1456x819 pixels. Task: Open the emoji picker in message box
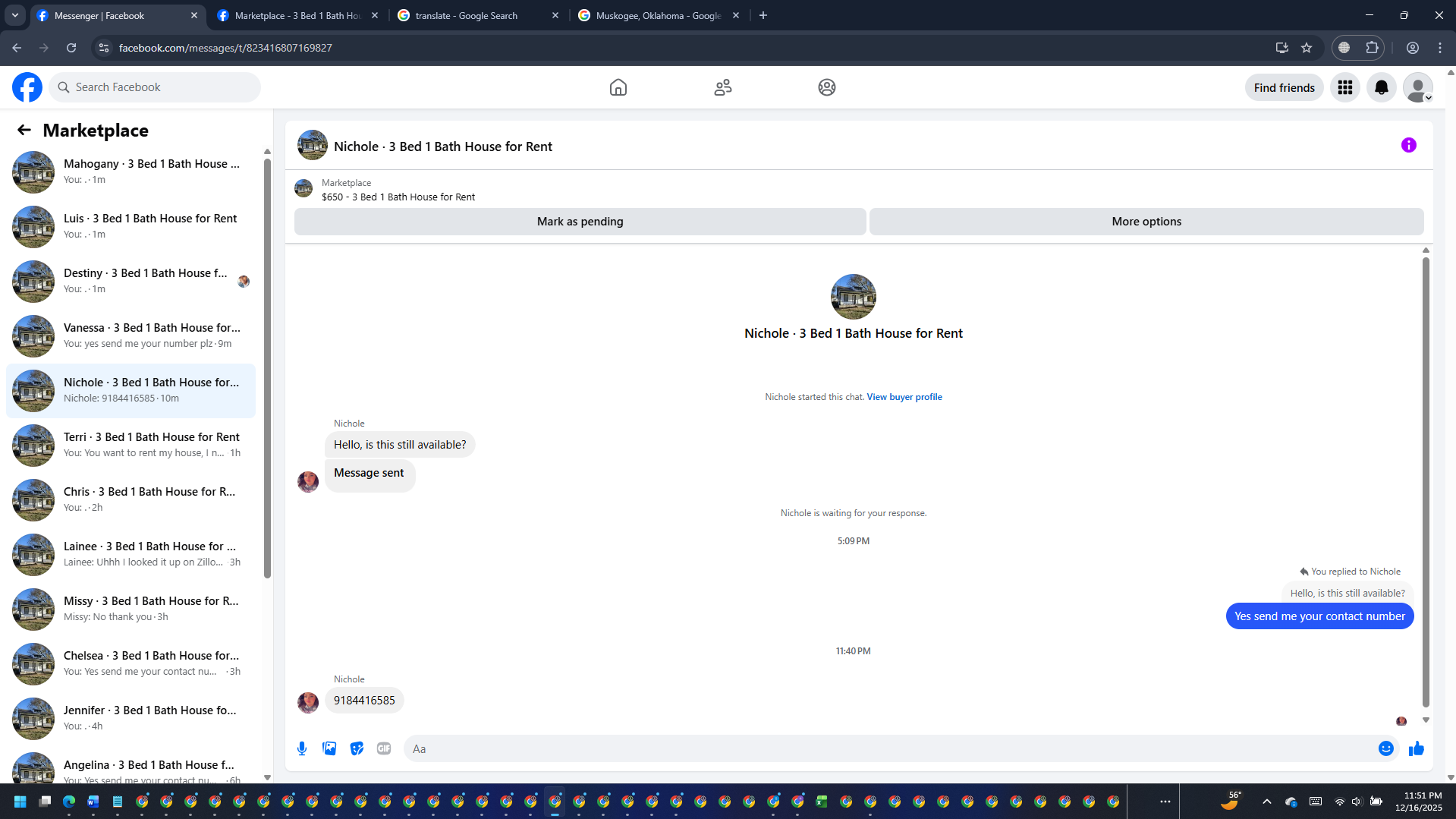click(x=1386, y=748)
